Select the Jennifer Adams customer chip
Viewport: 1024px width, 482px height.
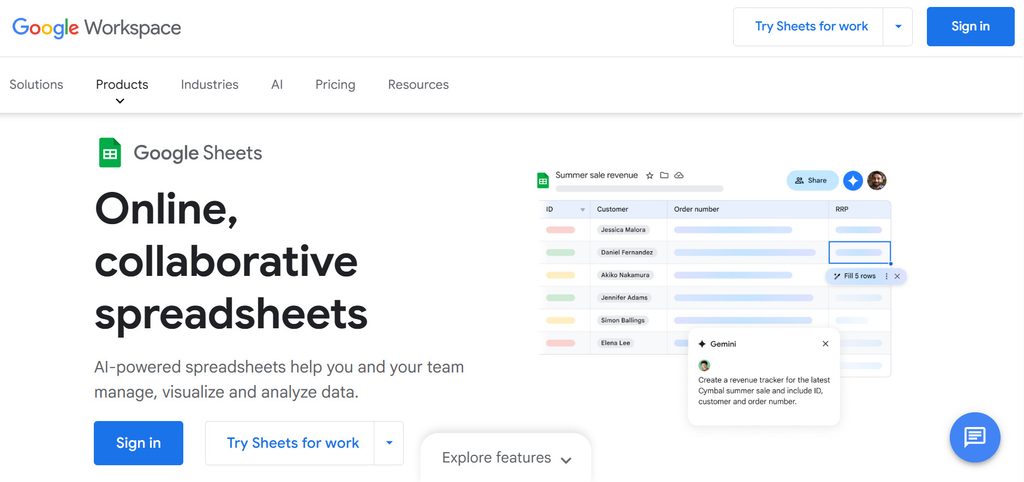pos(624,298)
